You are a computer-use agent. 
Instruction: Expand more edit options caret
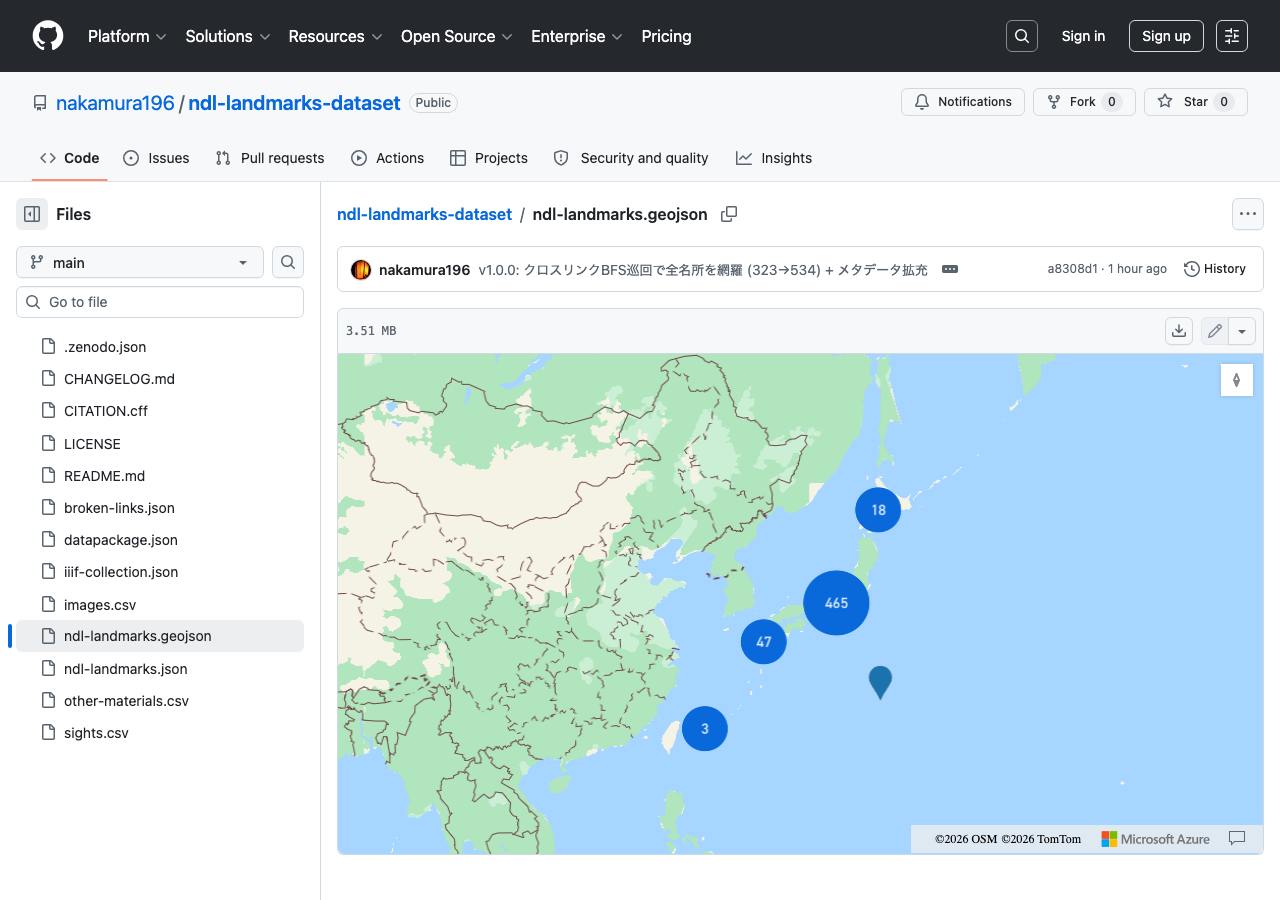[1242, 331]
